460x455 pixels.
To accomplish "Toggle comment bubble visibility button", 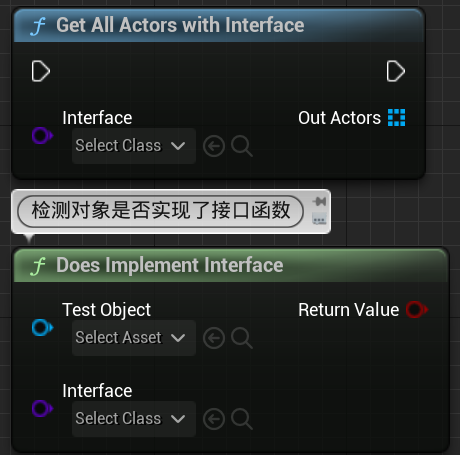I will [x=319, y=220].
